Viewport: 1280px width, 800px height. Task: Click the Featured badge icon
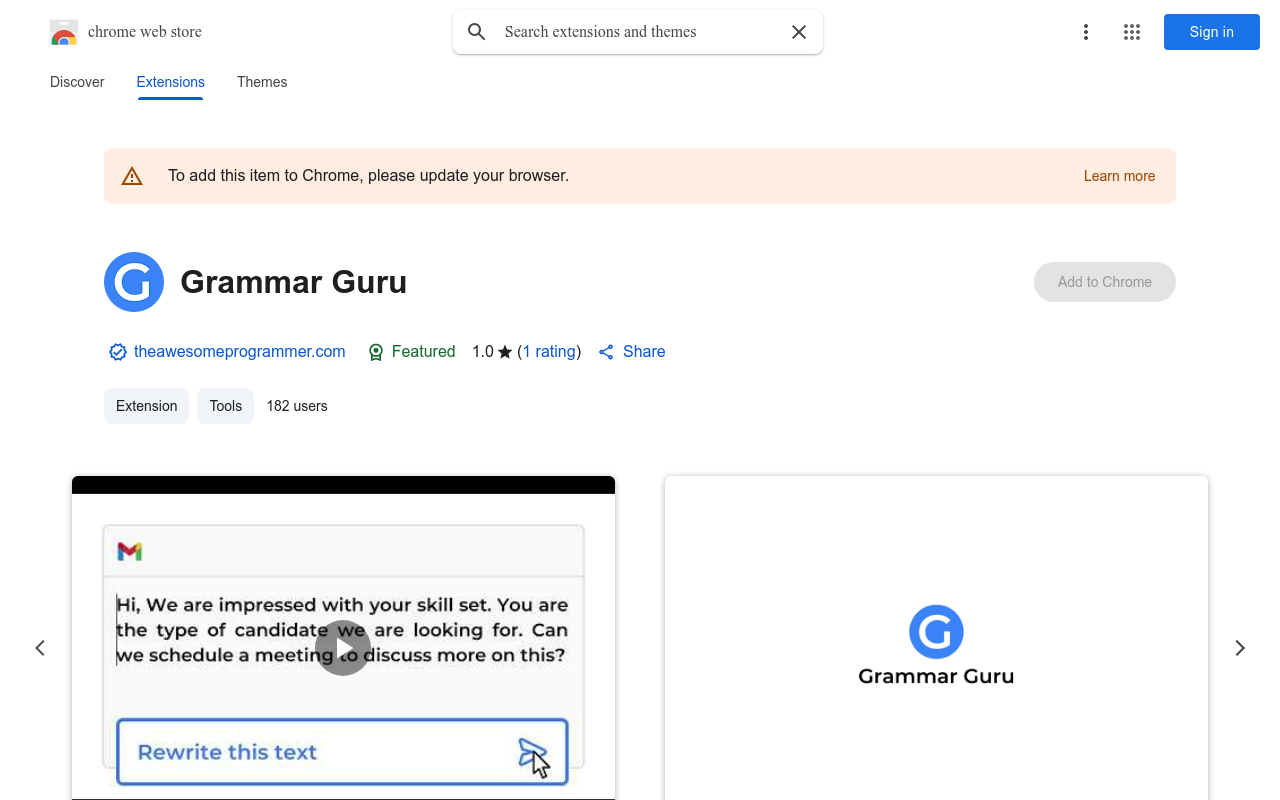(376, 352)
